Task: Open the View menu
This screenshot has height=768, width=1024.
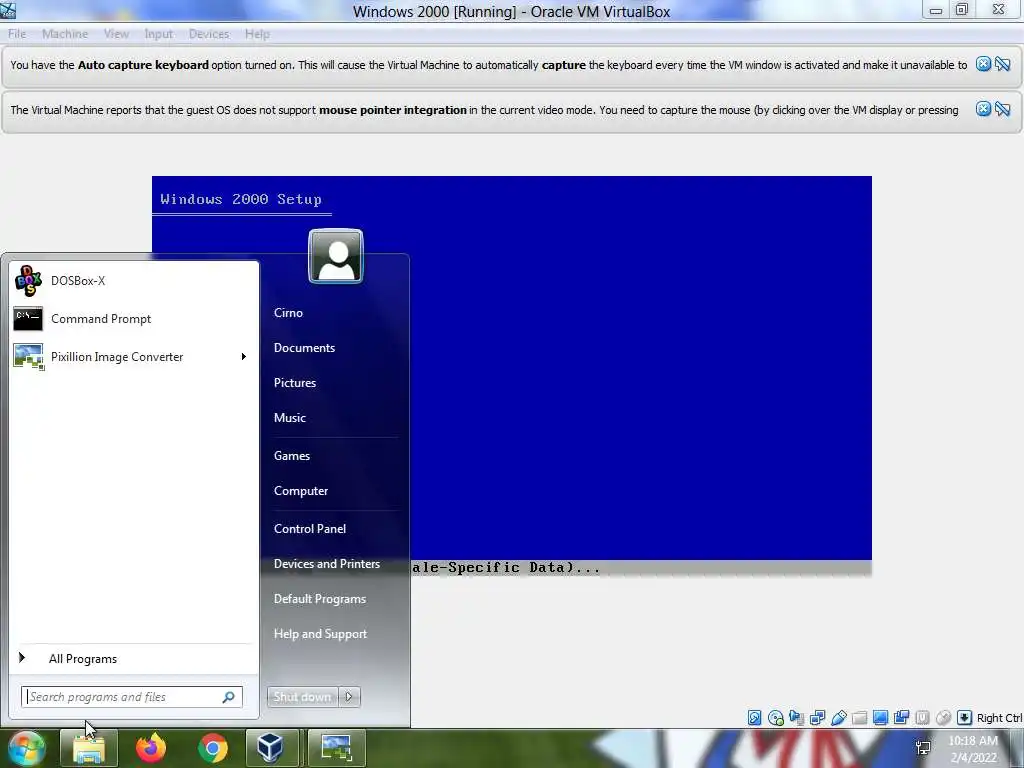Action: click(x=116, y=34)
